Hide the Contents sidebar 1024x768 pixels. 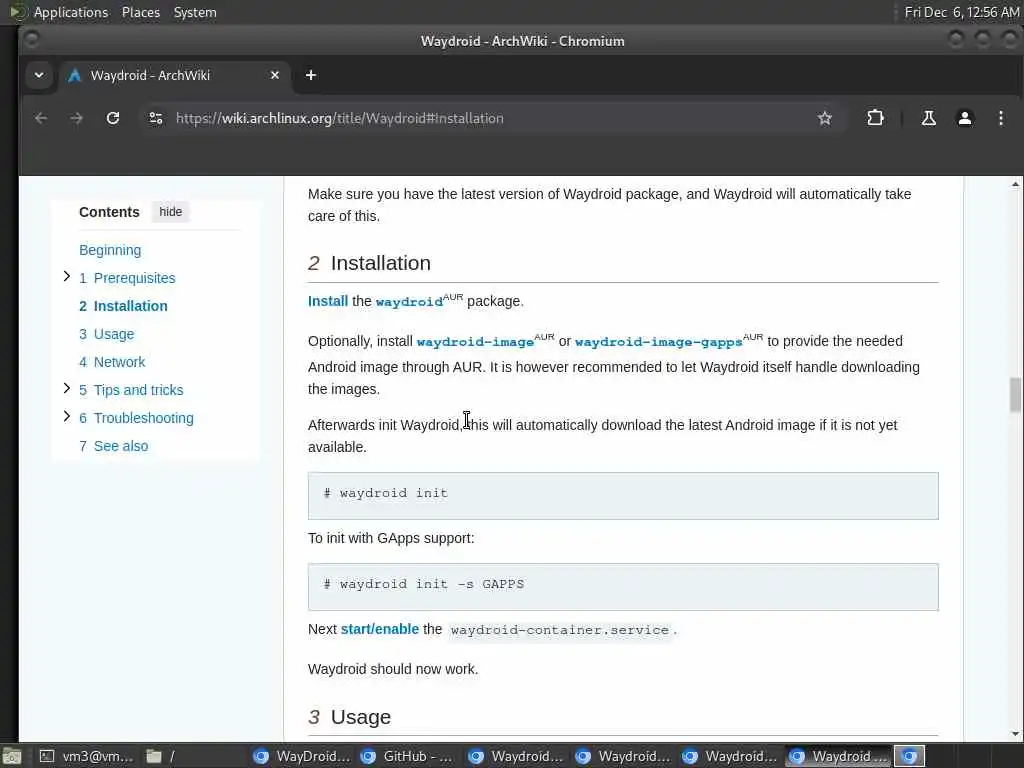[x=170, y=212]
